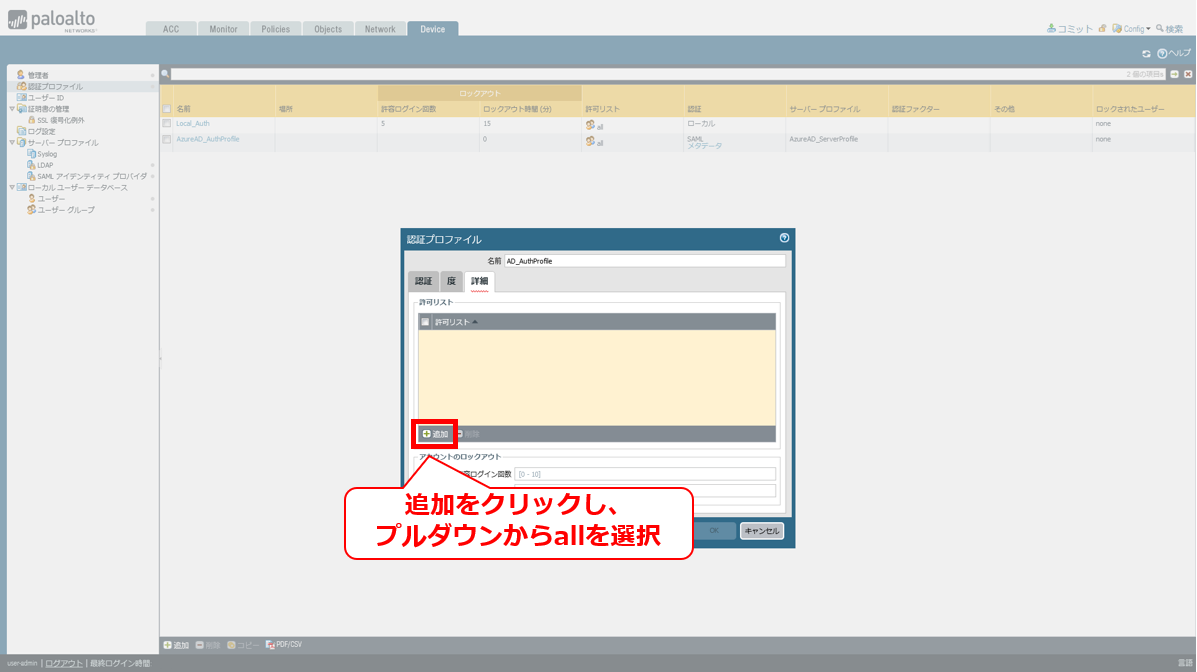1197x672 pixels.
Task: Click the 名前 field containing AD_AuthProfile
Action: pos(644,261)
